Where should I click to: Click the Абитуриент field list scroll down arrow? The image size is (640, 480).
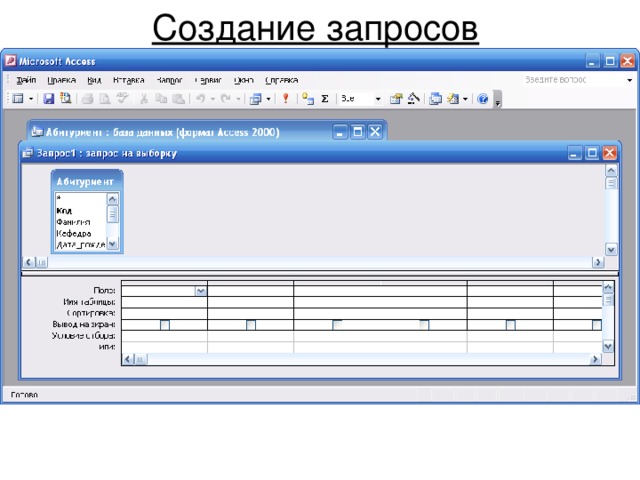click(112, 244)
